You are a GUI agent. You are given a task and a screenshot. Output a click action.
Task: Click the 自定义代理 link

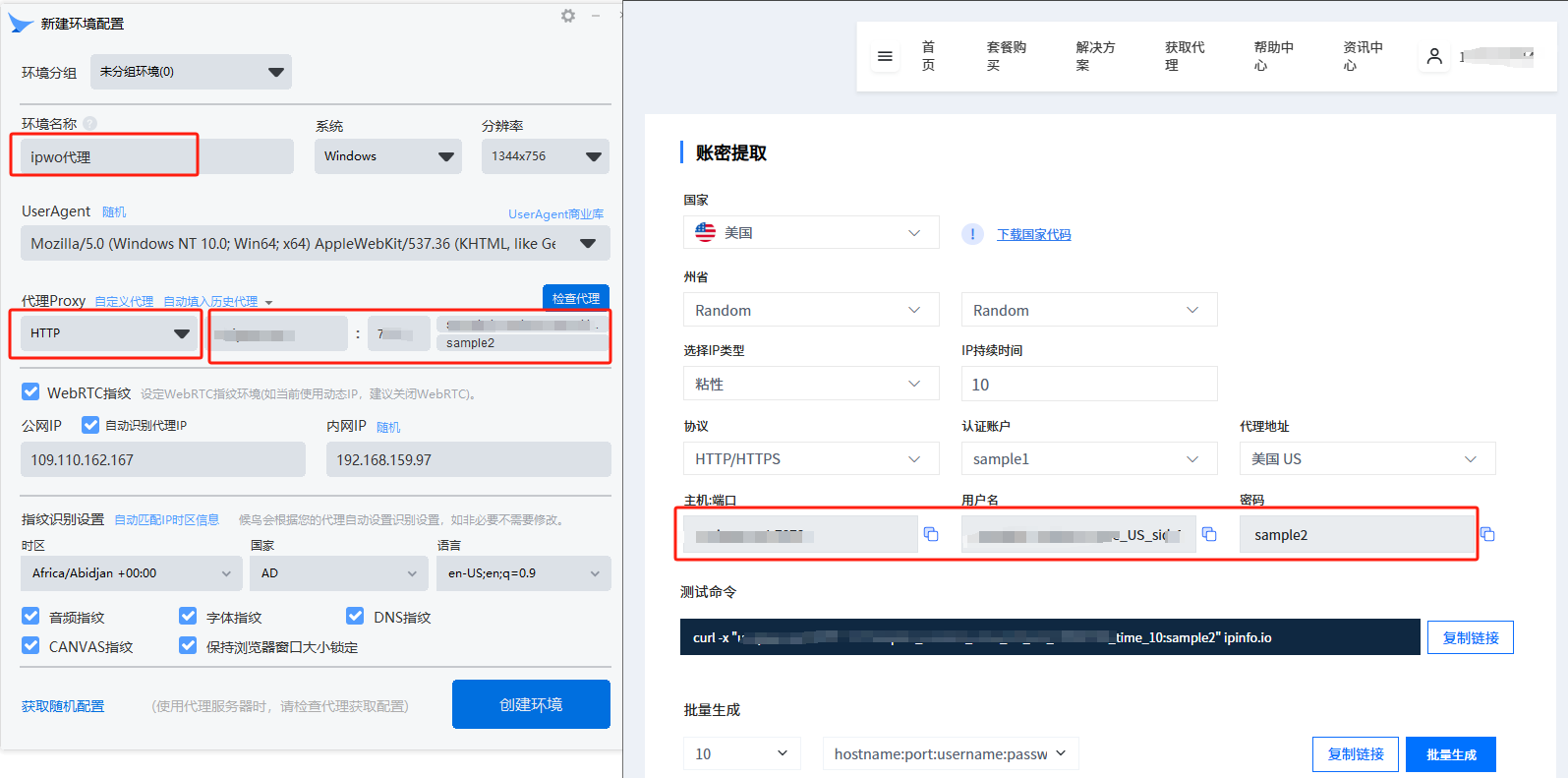(124, 301)
